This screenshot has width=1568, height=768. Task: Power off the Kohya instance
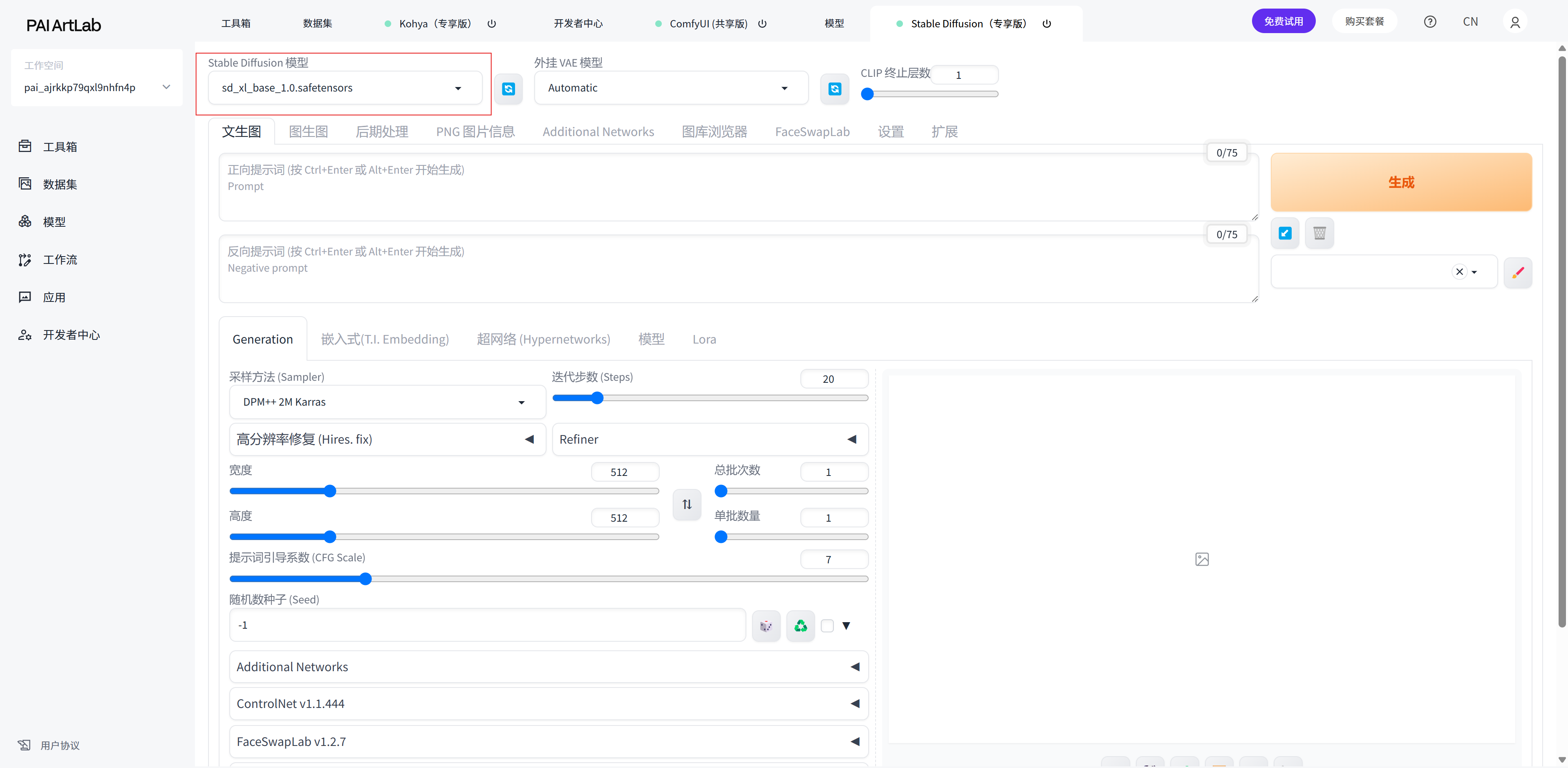coord(492,24)
